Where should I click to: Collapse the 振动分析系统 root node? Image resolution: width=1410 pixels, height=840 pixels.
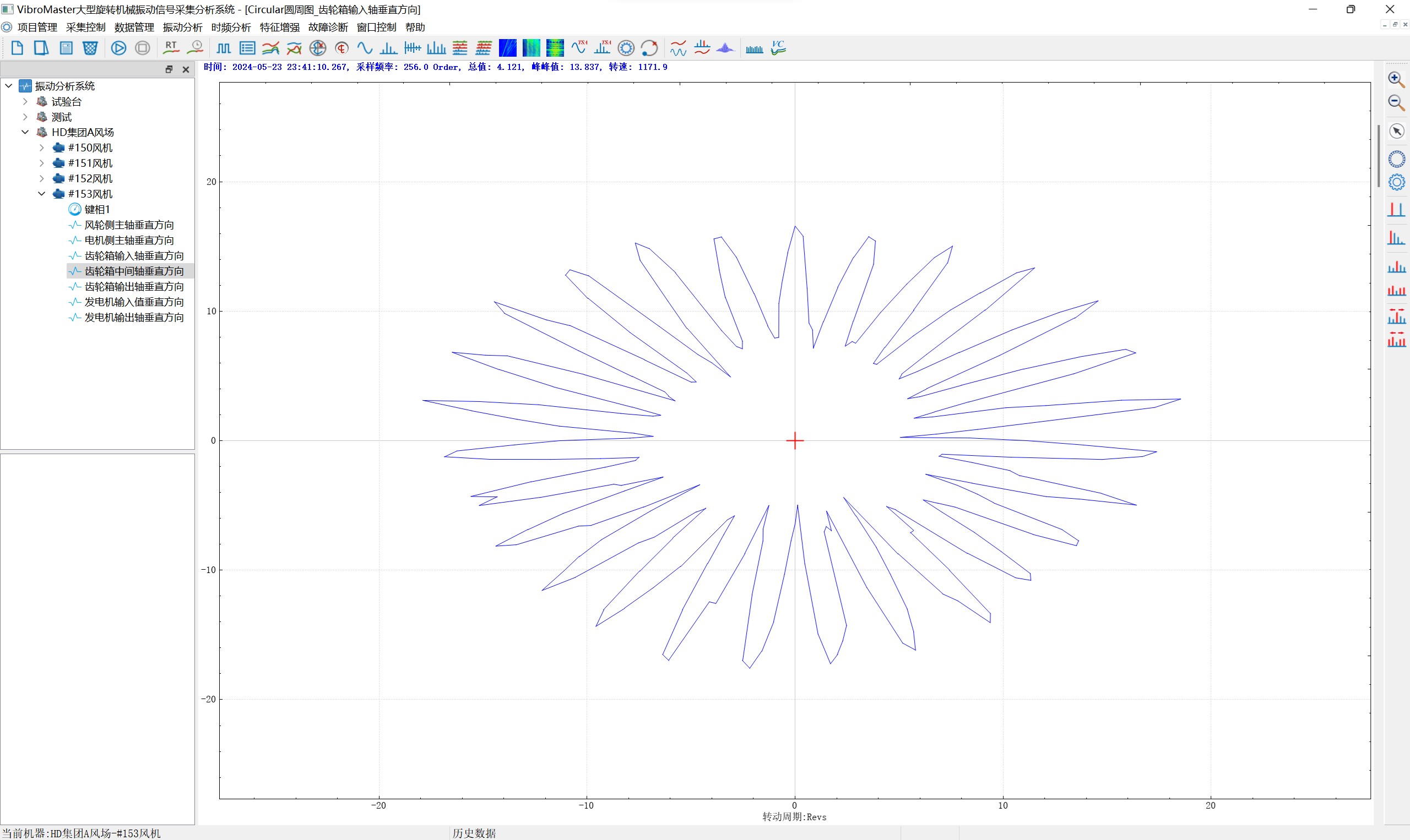click(8, 86)
